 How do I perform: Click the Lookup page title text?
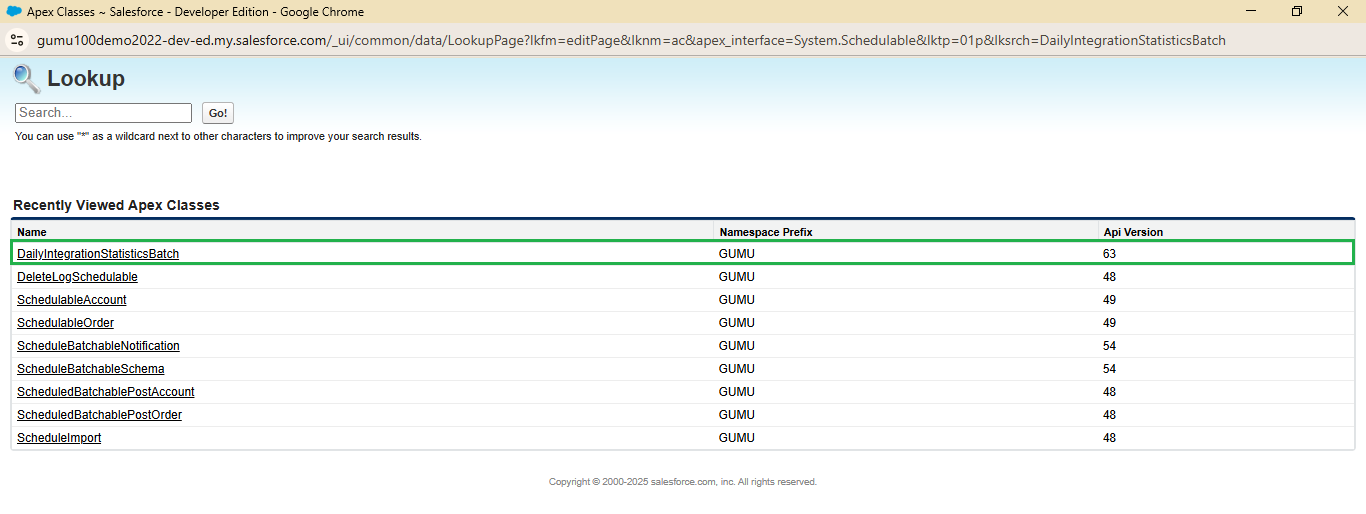click(86, 79)
